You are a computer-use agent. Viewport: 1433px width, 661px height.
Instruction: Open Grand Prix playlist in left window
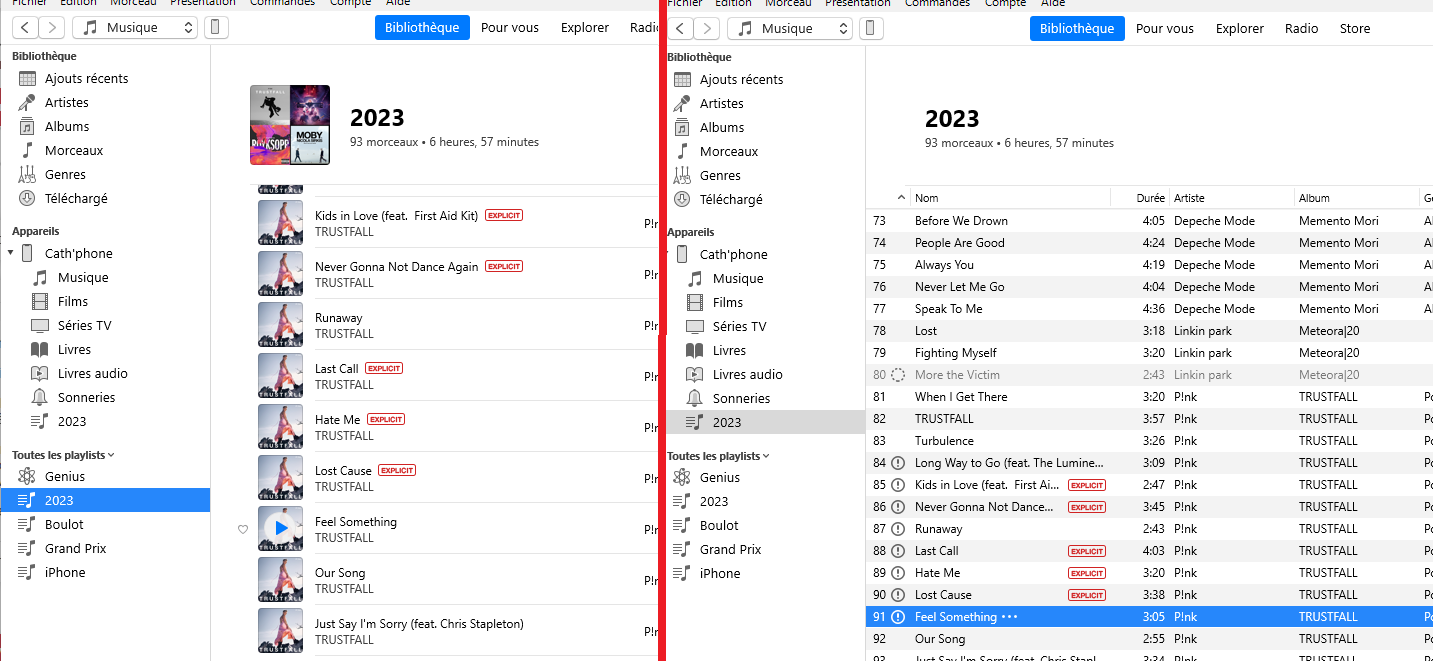coord(75,548)
